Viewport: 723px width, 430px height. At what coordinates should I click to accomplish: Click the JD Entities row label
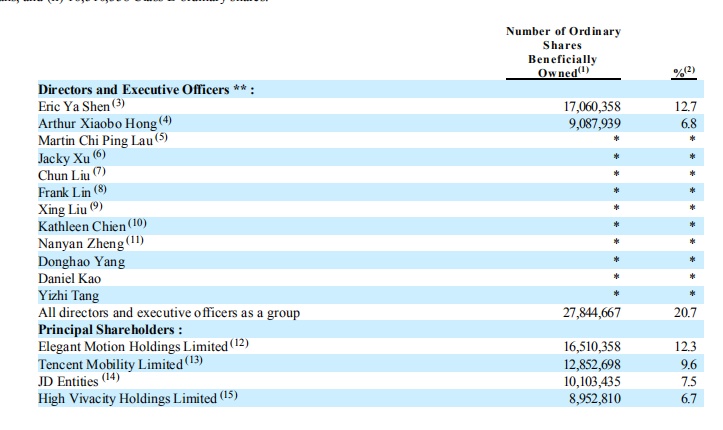click(x=68, y=382)
